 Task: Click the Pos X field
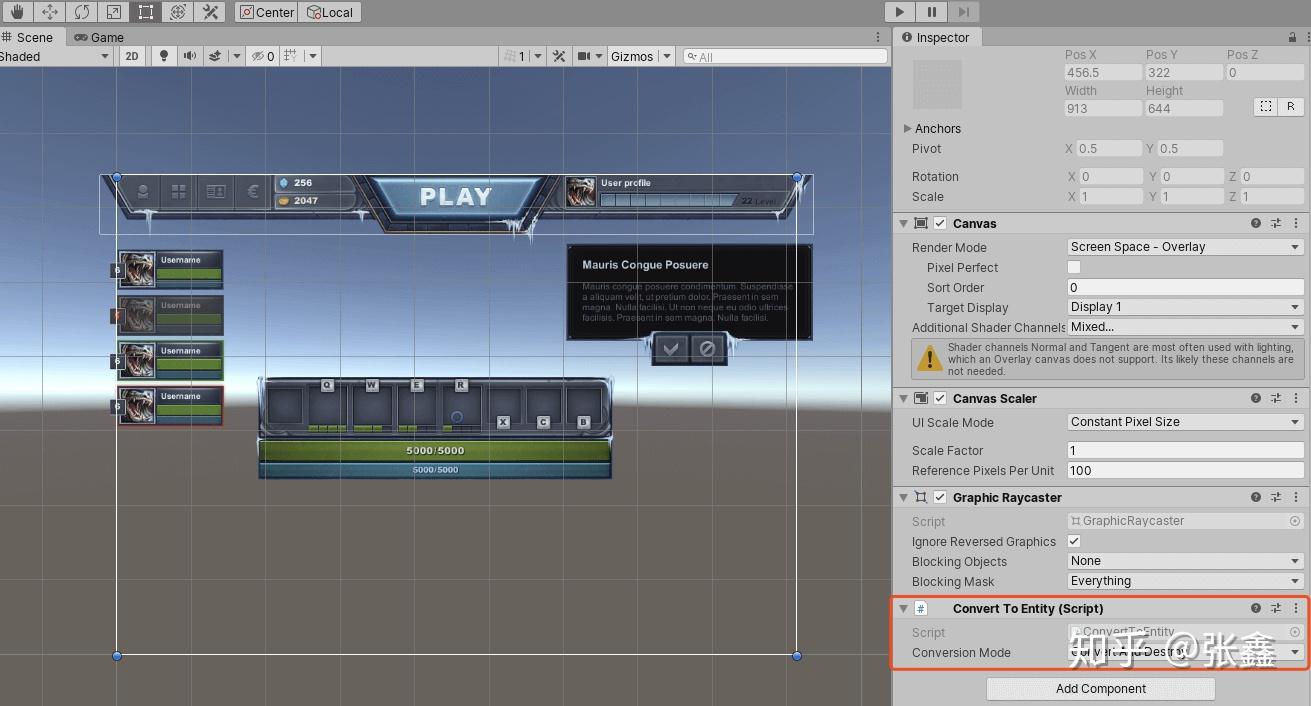pyautogui.click(x=1103, y=72)
